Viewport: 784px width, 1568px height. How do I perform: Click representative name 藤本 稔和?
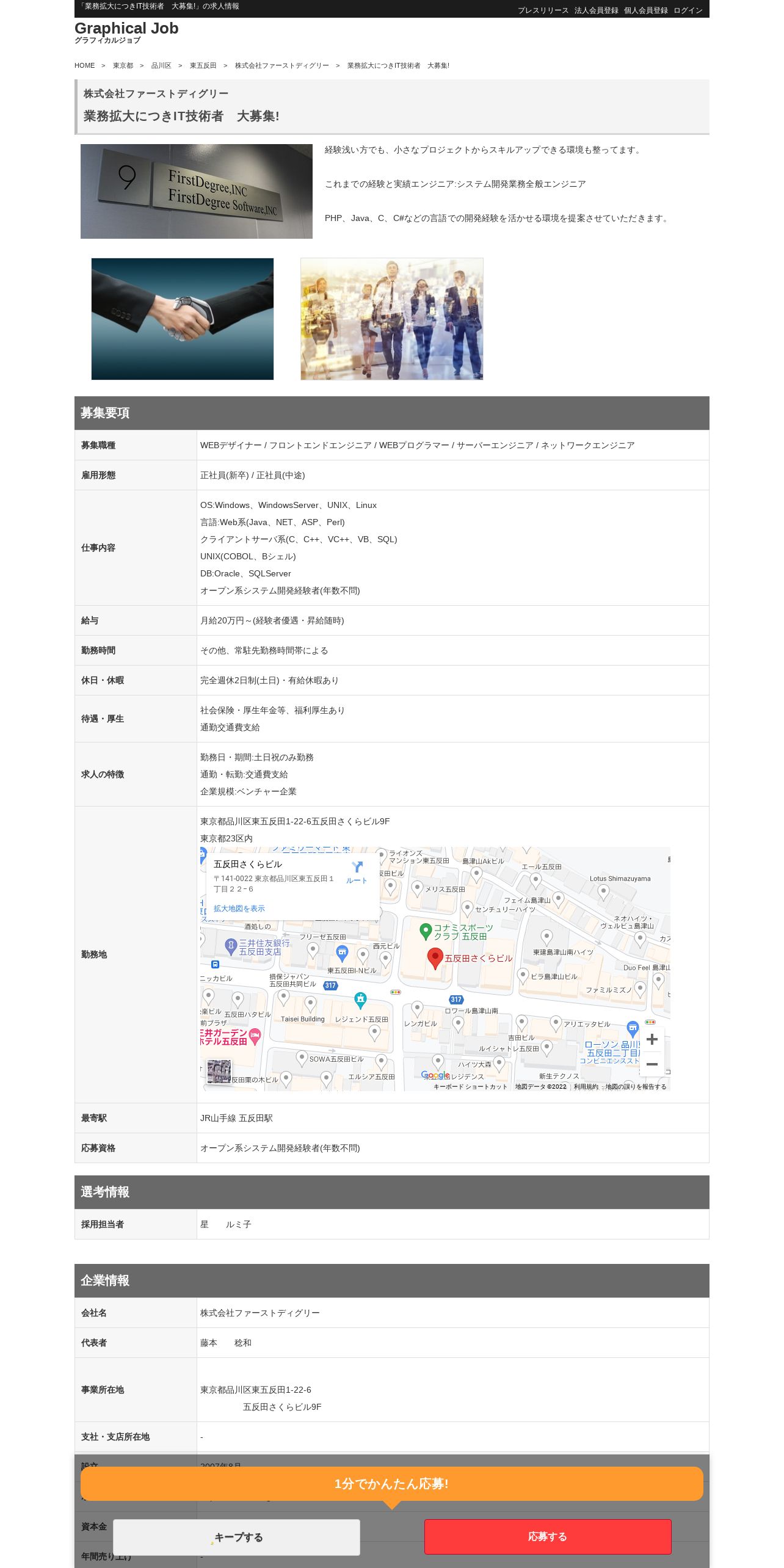225,1343
